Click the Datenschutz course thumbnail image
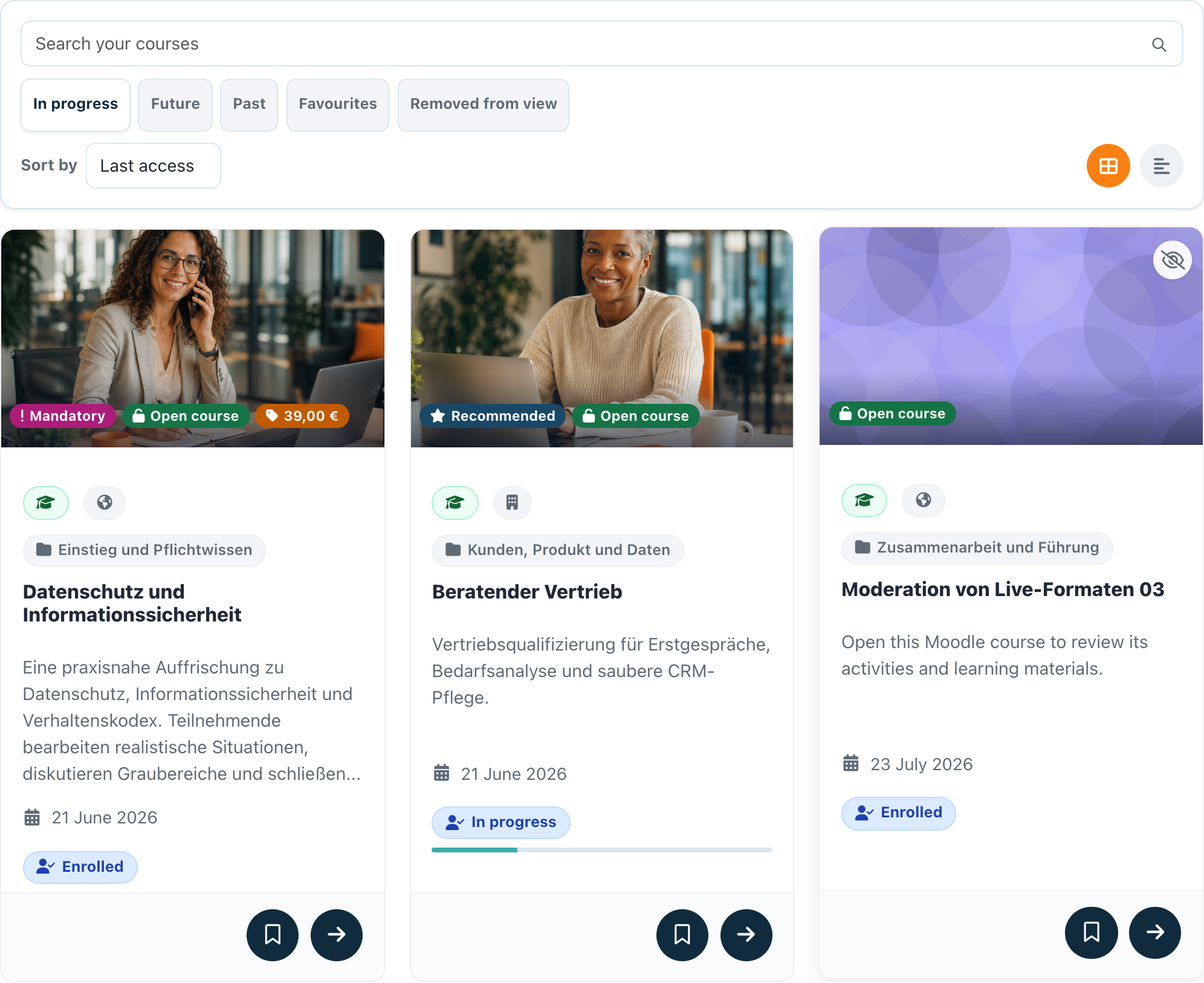The width and height of the screenshot is (1204, 983). (193, 339)
